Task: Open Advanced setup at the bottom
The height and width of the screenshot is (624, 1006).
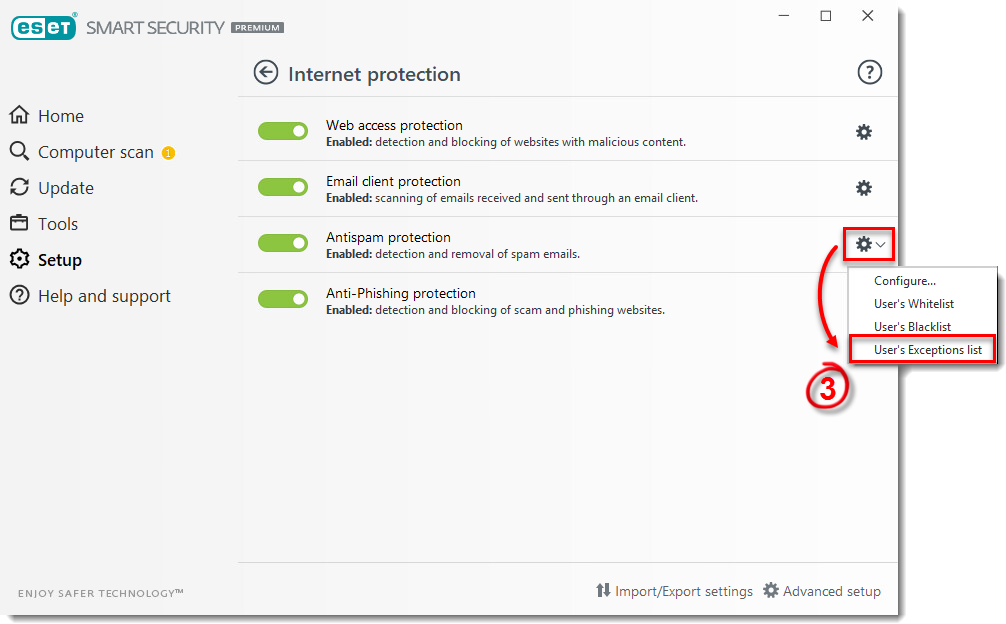Action: pyautogui.click(x=822, y=591)
